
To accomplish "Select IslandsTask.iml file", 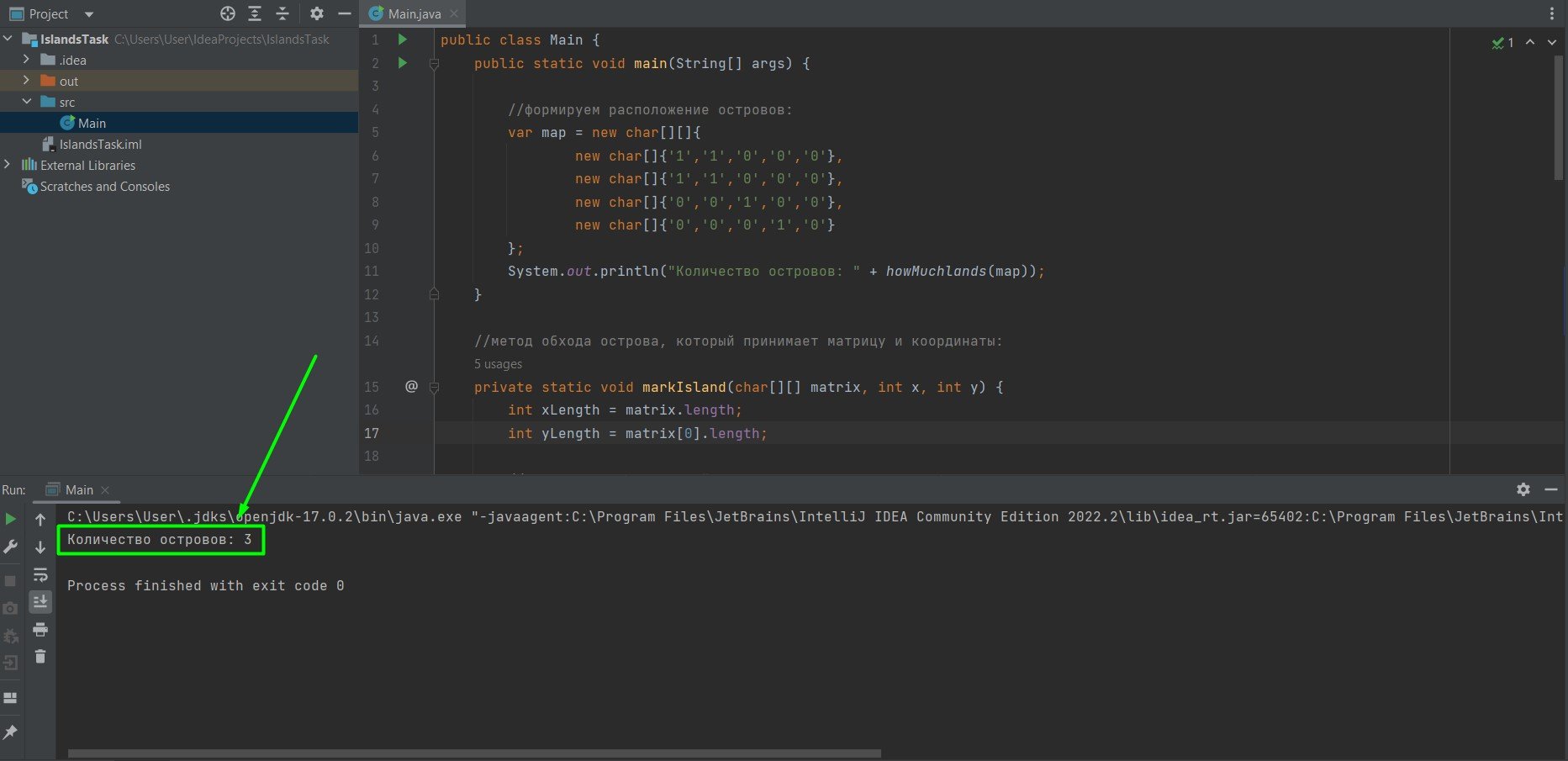I will [92, 144].
